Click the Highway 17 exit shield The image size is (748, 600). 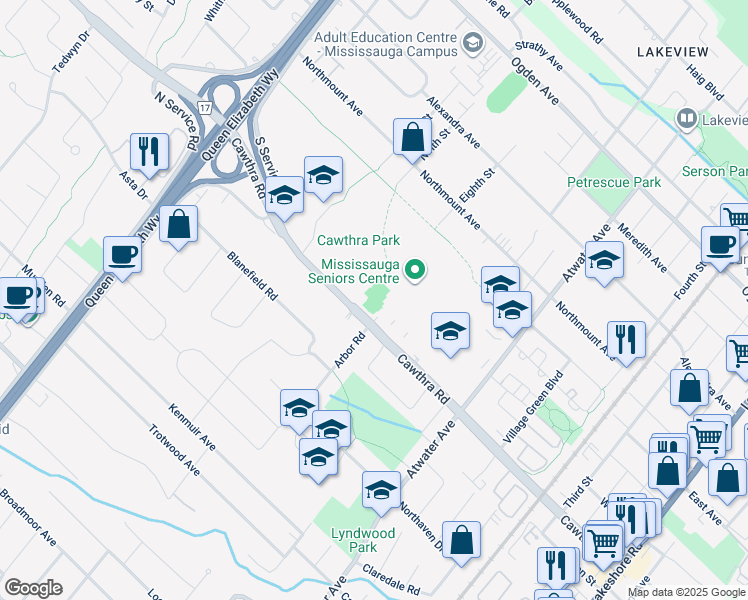coord(205,108)
